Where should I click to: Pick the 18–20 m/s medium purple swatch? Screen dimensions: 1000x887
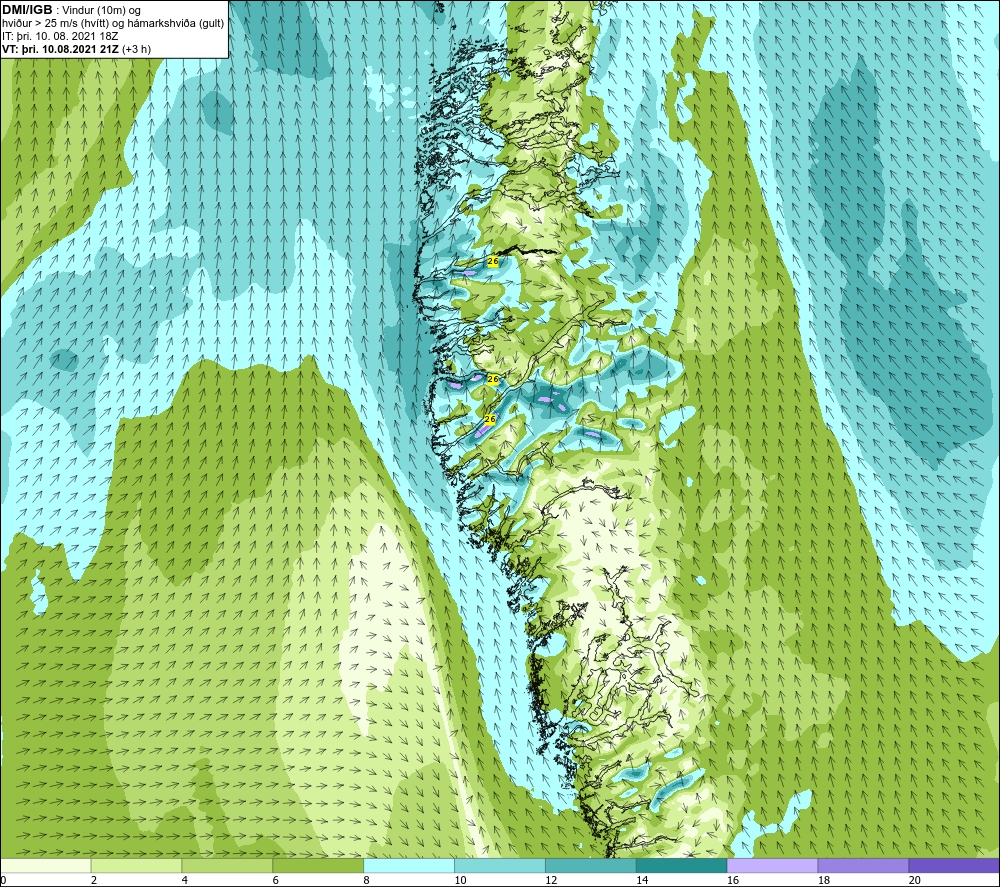863,865
